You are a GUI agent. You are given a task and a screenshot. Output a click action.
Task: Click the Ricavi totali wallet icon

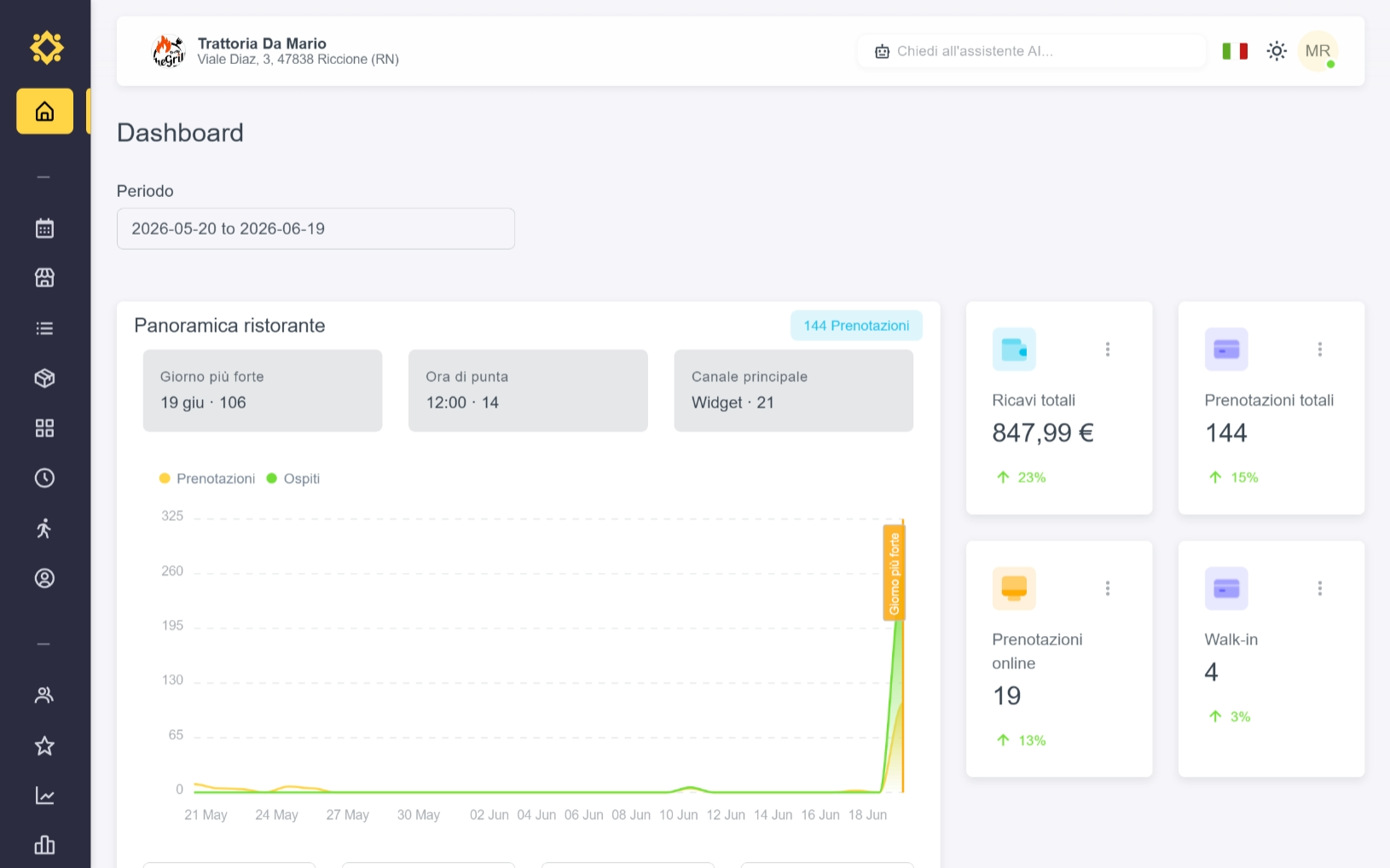pyautogui.click(x=1014, y=349)
